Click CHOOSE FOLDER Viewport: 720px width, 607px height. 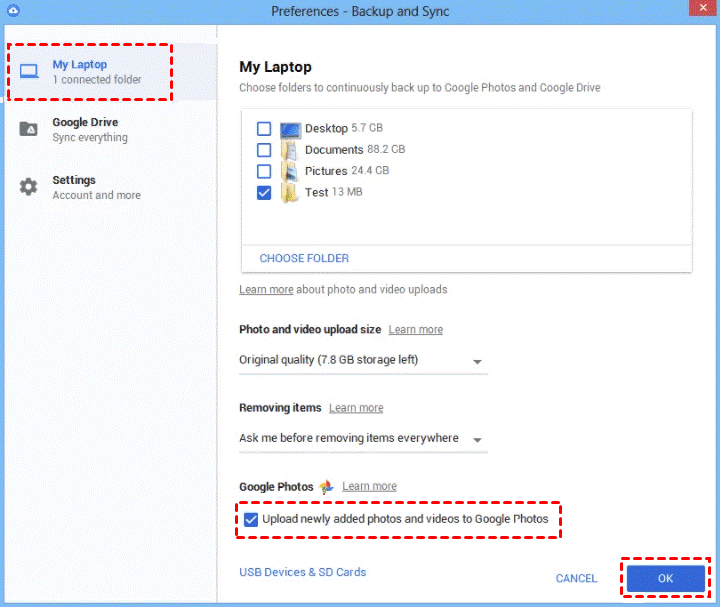[x=304, y=258]
